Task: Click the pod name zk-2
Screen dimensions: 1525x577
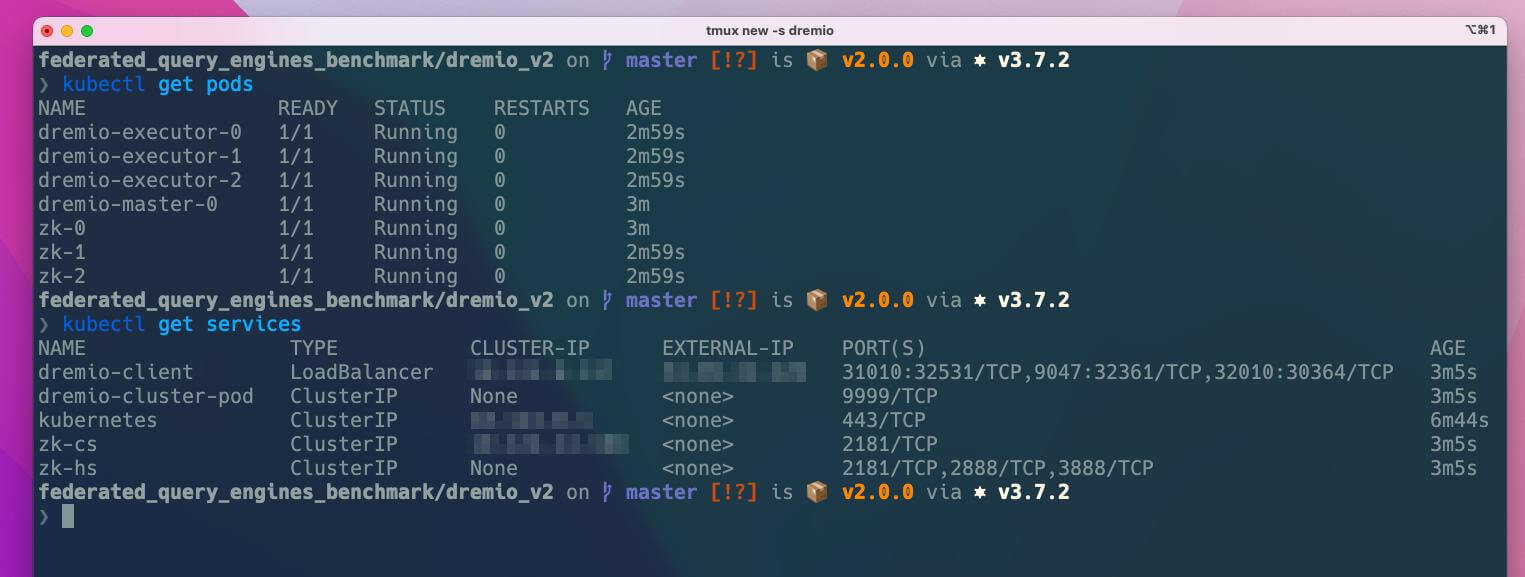Action: pyautogui.click(x=62, y=276)
